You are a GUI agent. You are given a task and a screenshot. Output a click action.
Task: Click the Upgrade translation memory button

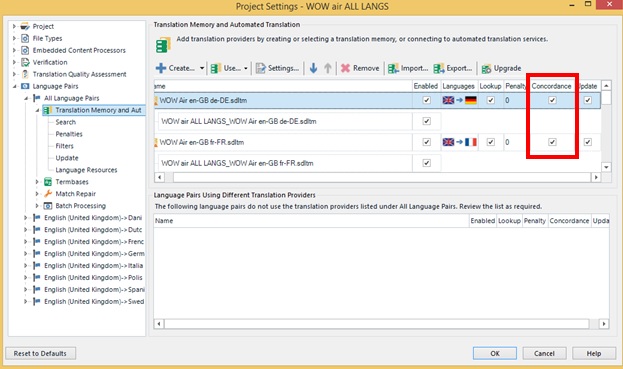tap(501, 68)
